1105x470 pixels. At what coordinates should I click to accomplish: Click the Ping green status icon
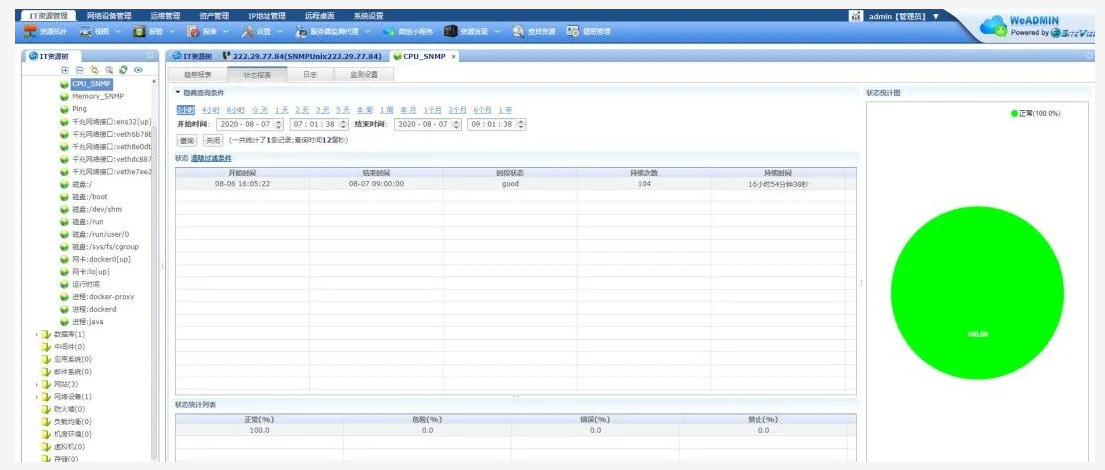[64, 109]
